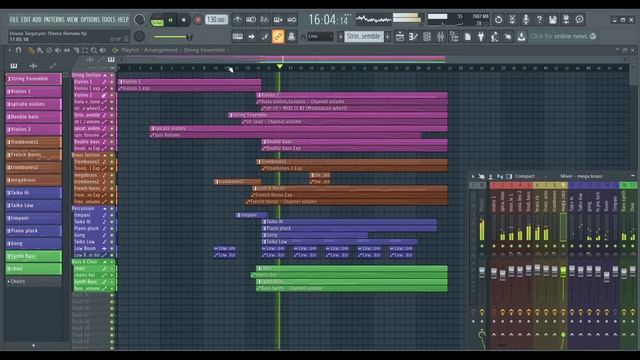Toggle pattern/song mode button

click(x=157, y=20)
